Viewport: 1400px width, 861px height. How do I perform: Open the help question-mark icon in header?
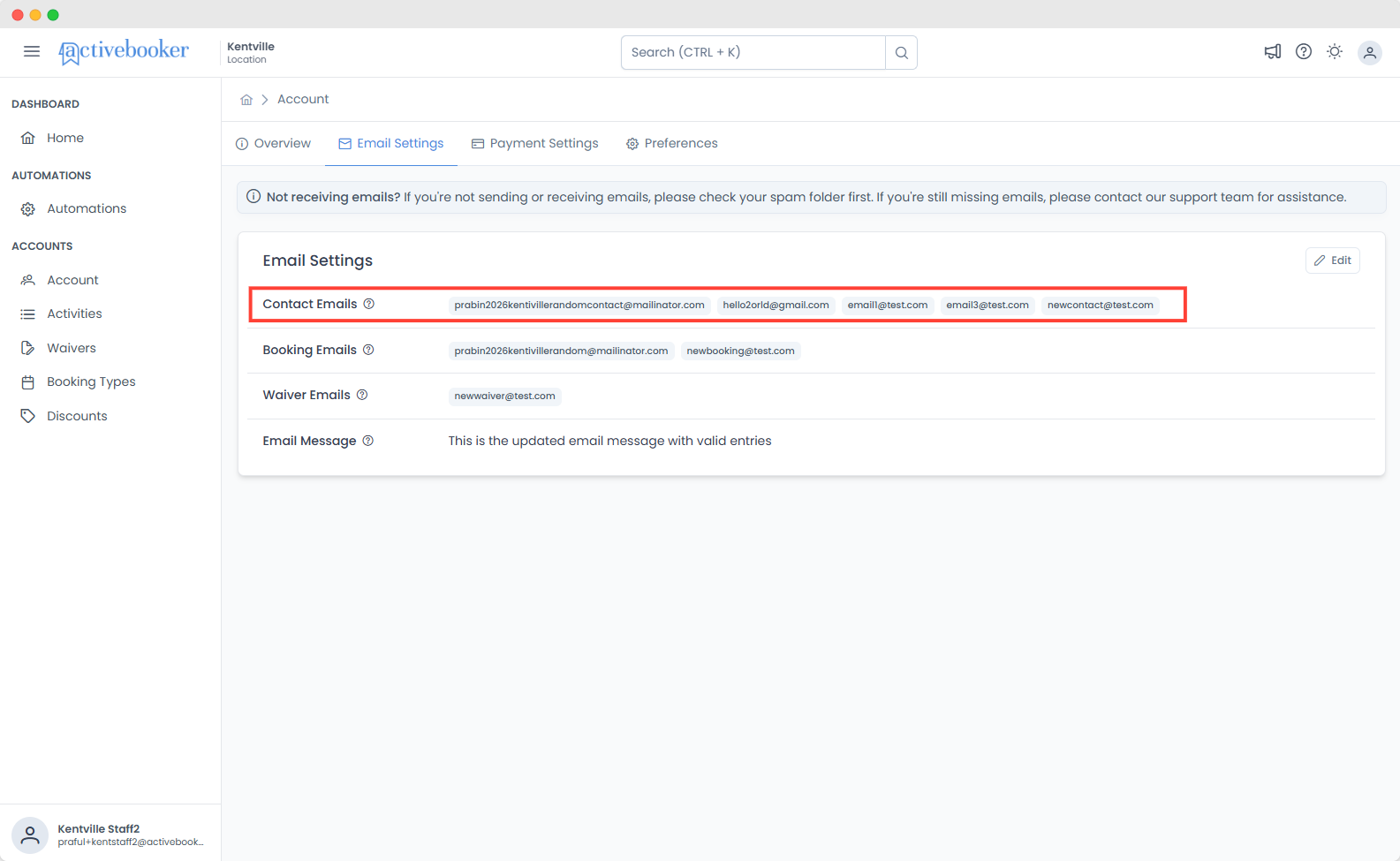click(1303, 51)
